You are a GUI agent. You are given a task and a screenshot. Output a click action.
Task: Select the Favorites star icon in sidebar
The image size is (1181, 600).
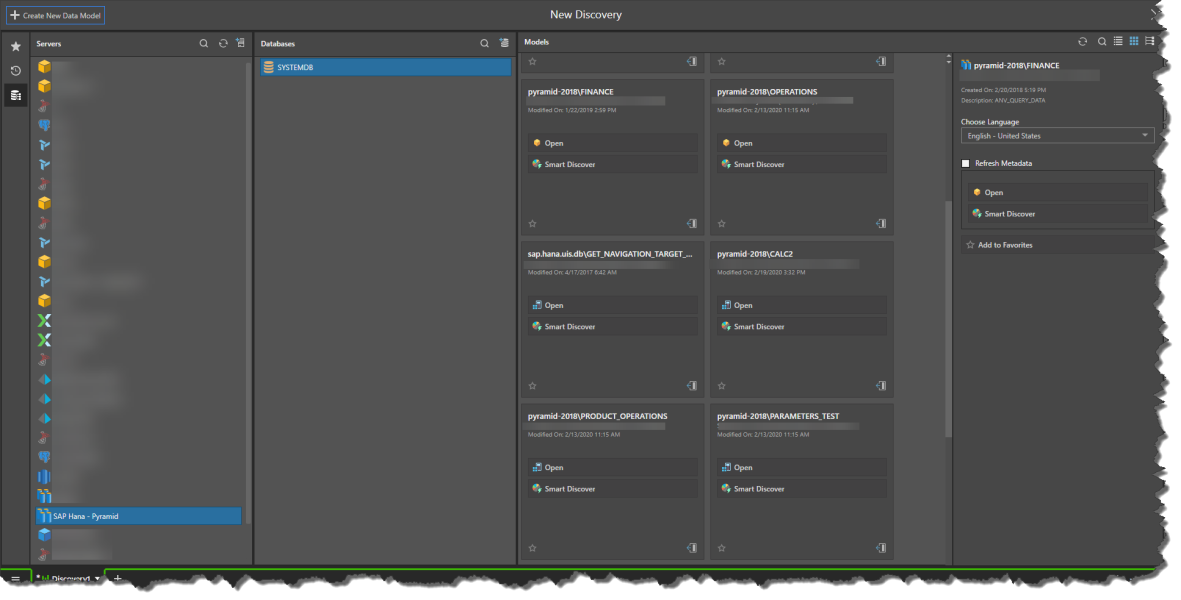[x=14, y=46]
